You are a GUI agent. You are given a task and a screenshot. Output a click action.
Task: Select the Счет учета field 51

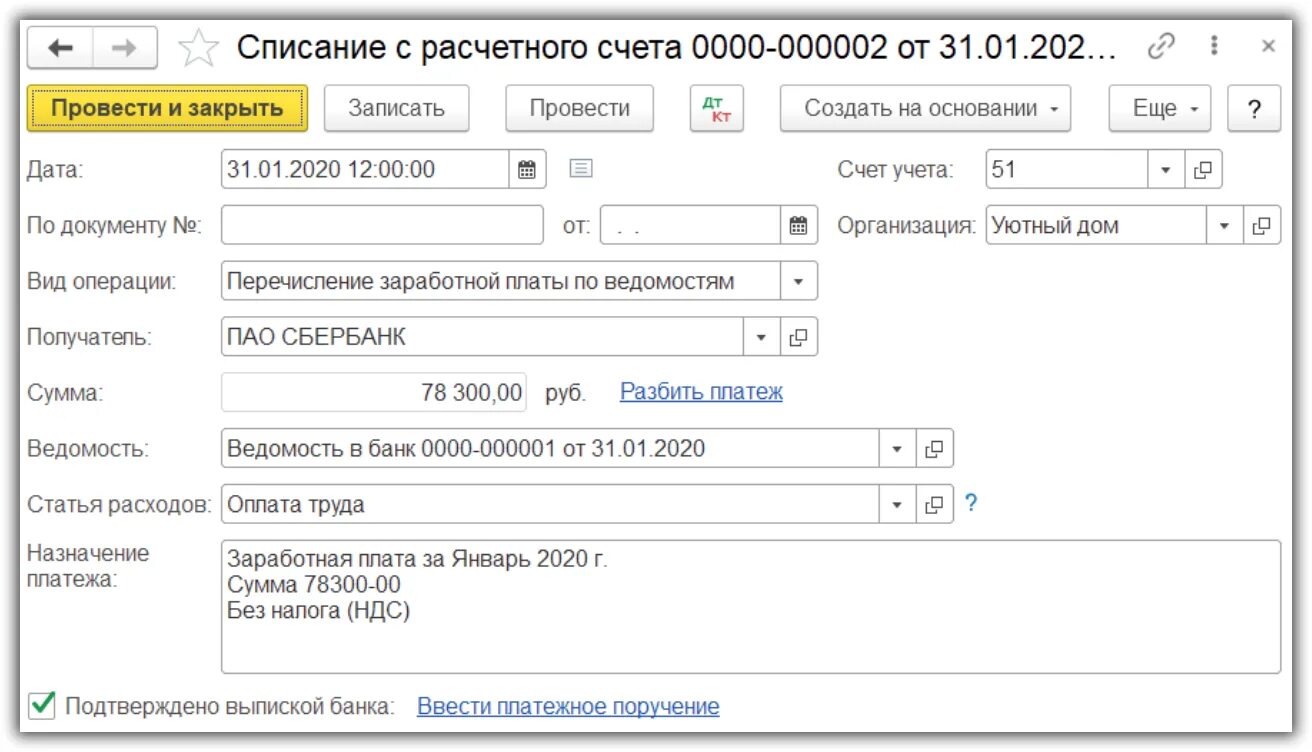pyautogui.click(x=1066, y=170)
